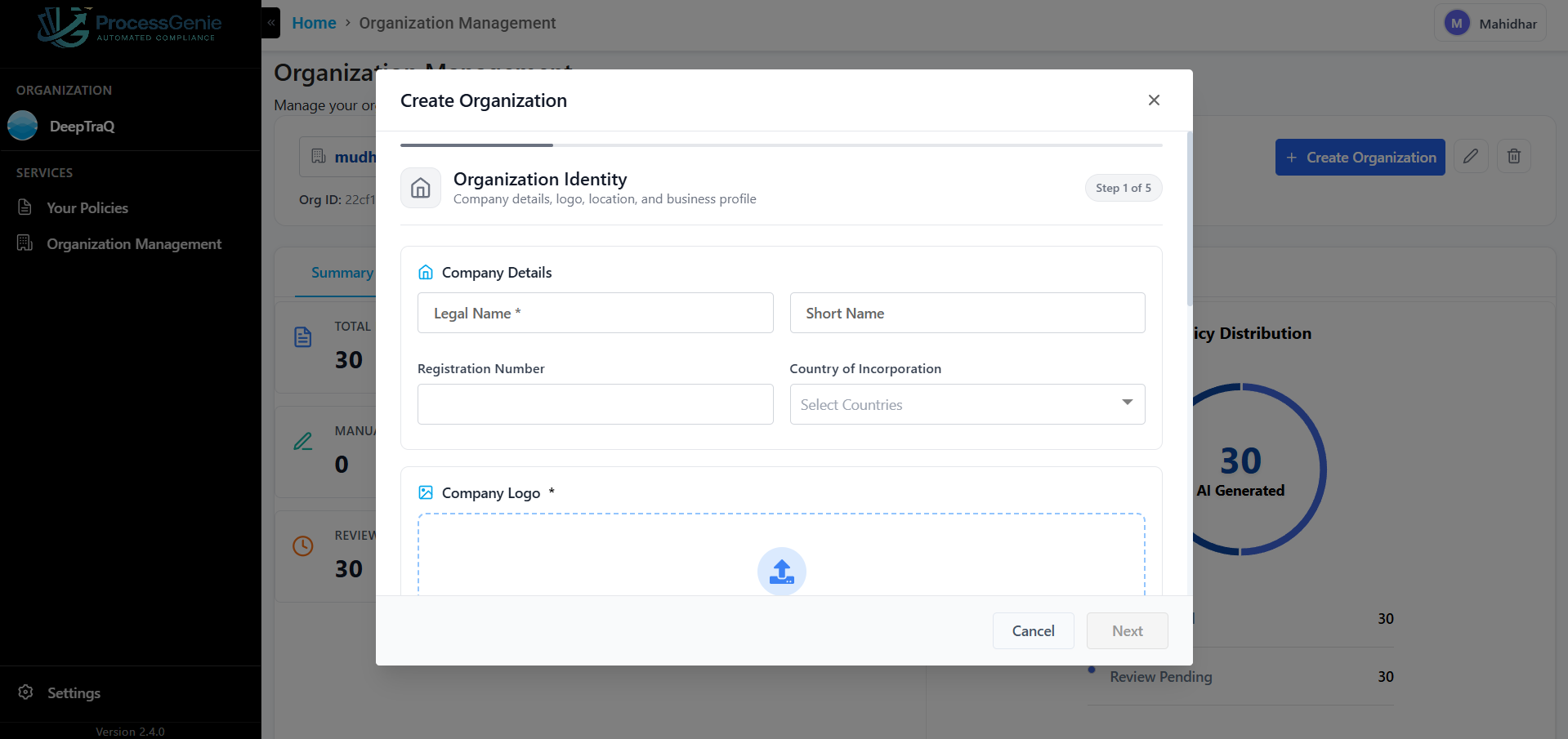The image size is (1568, 739).
Task: Collapse the sidebar with chevron button
Action: point(271,23)
